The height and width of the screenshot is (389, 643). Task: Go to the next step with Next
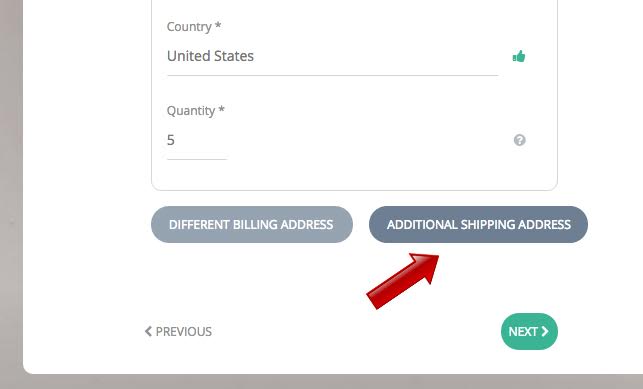click(529, 331)
